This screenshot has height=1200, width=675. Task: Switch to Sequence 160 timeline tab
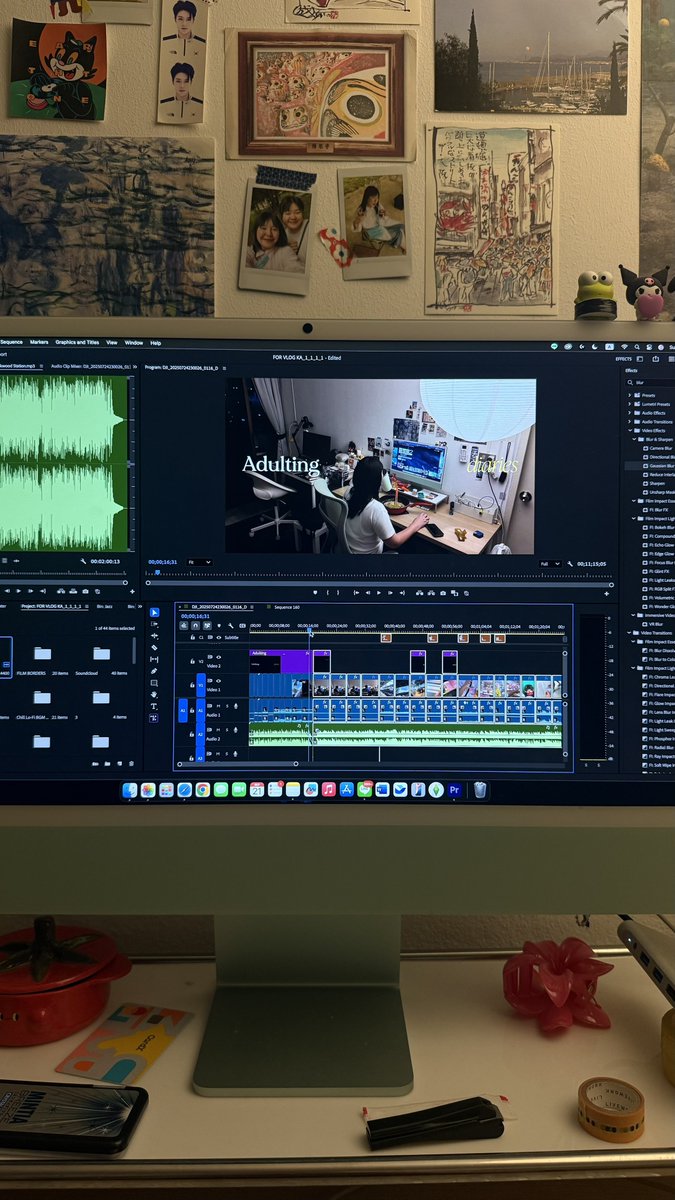point(287,607)
